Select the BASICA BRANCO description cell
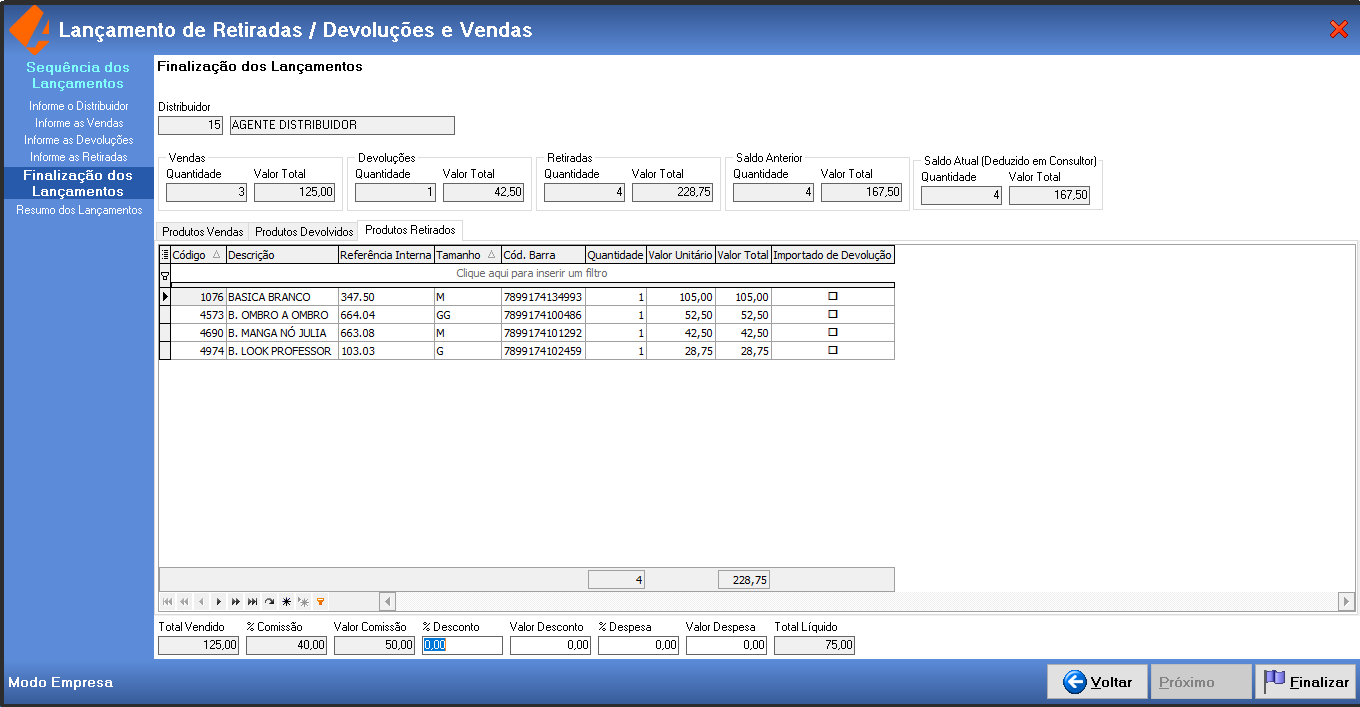The height and width of the screenshot is (707, 1360). (282, 297)
